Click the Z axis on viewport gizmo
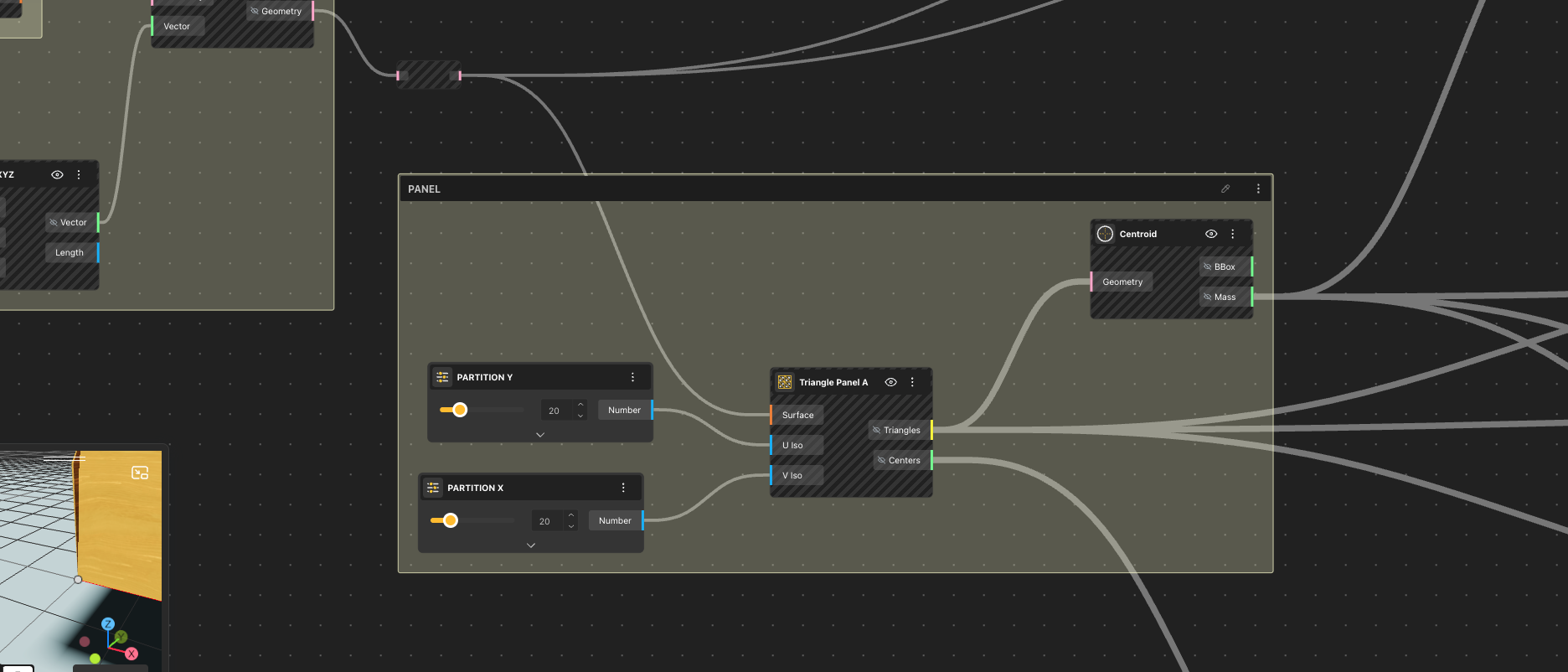This screenshot has height=672, width=1568. pos(108,624)
